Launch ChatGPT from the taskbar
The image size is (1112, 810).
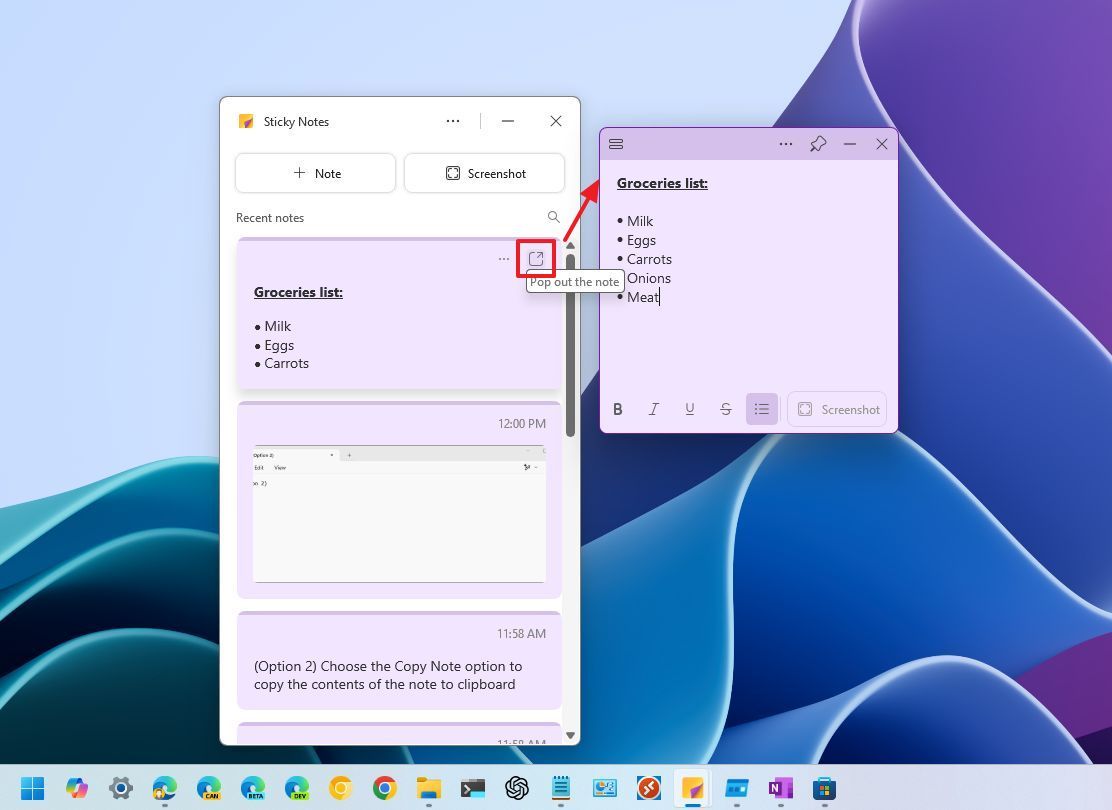517,788
